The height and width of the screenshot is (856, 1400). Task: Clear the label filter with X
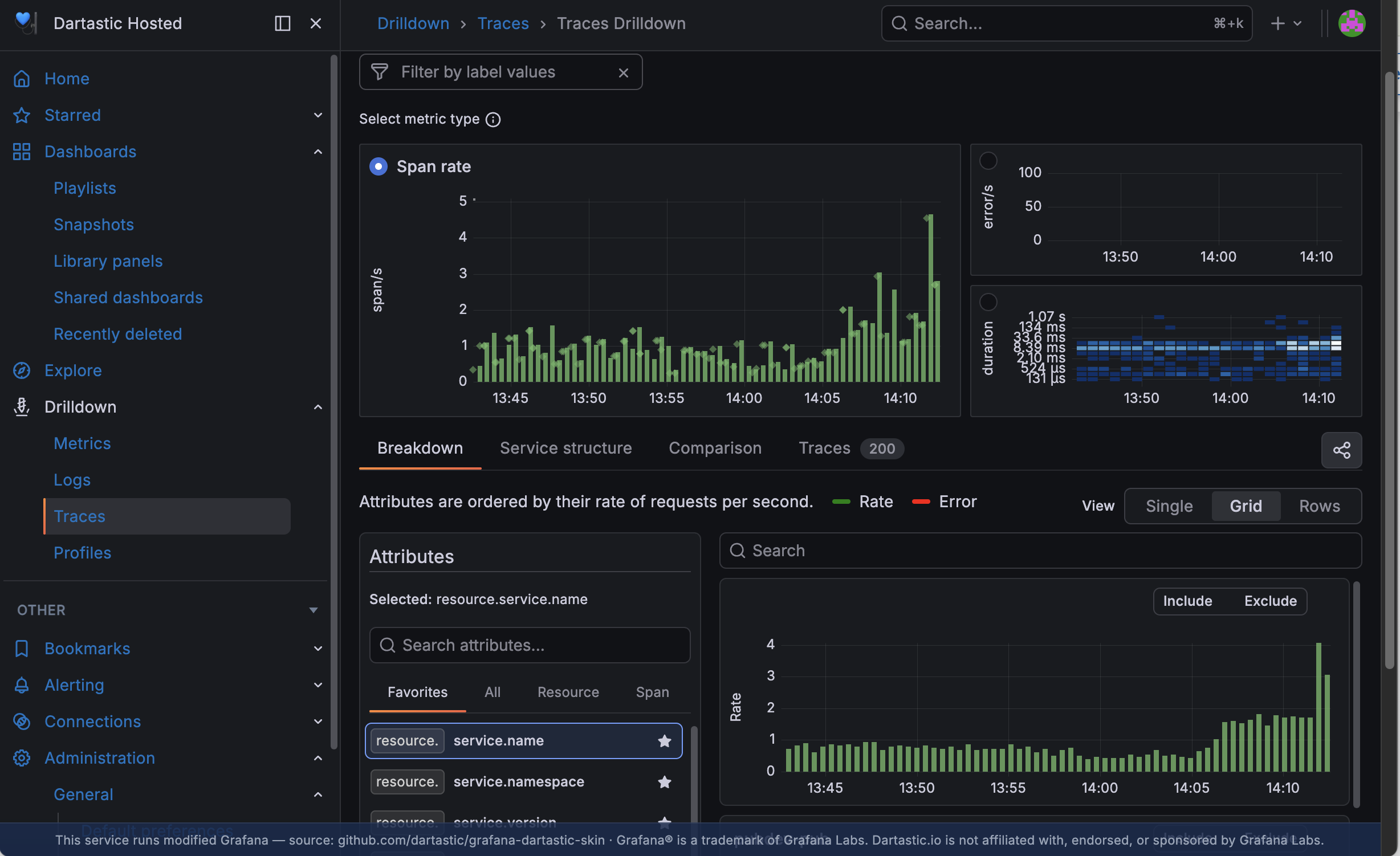(624, 72)
